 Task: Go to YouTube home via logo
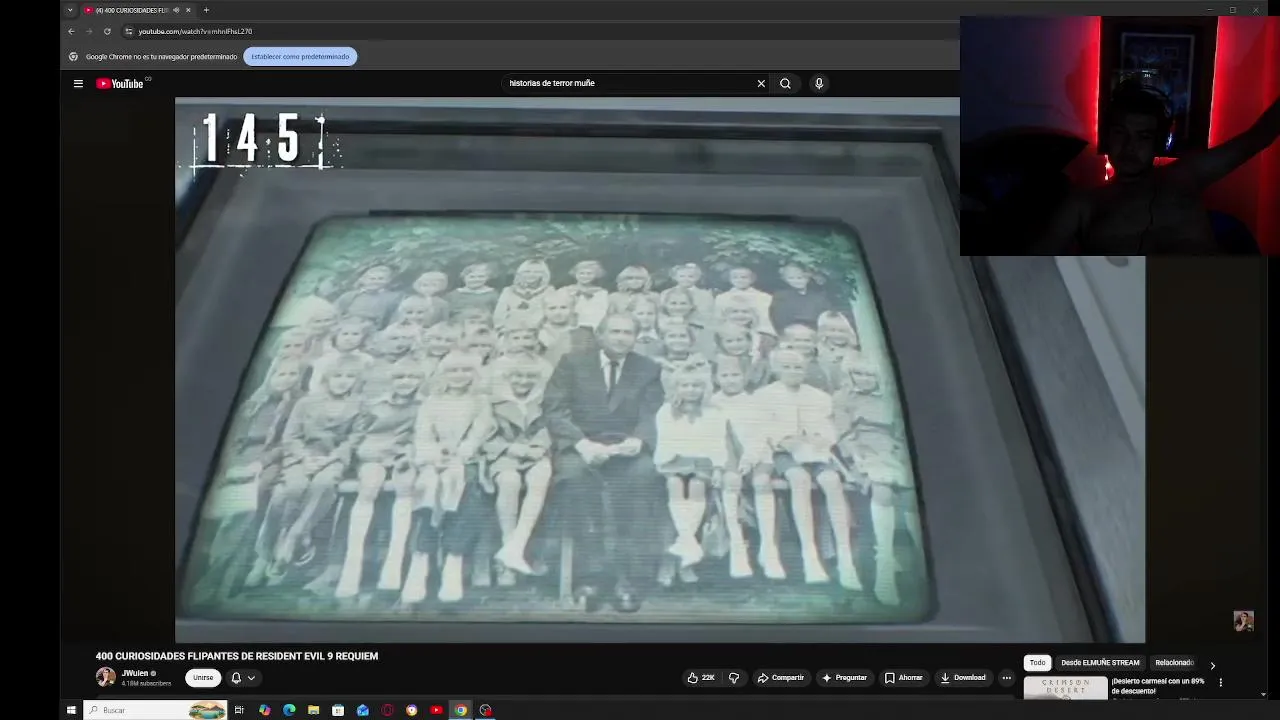pos(120,84)
